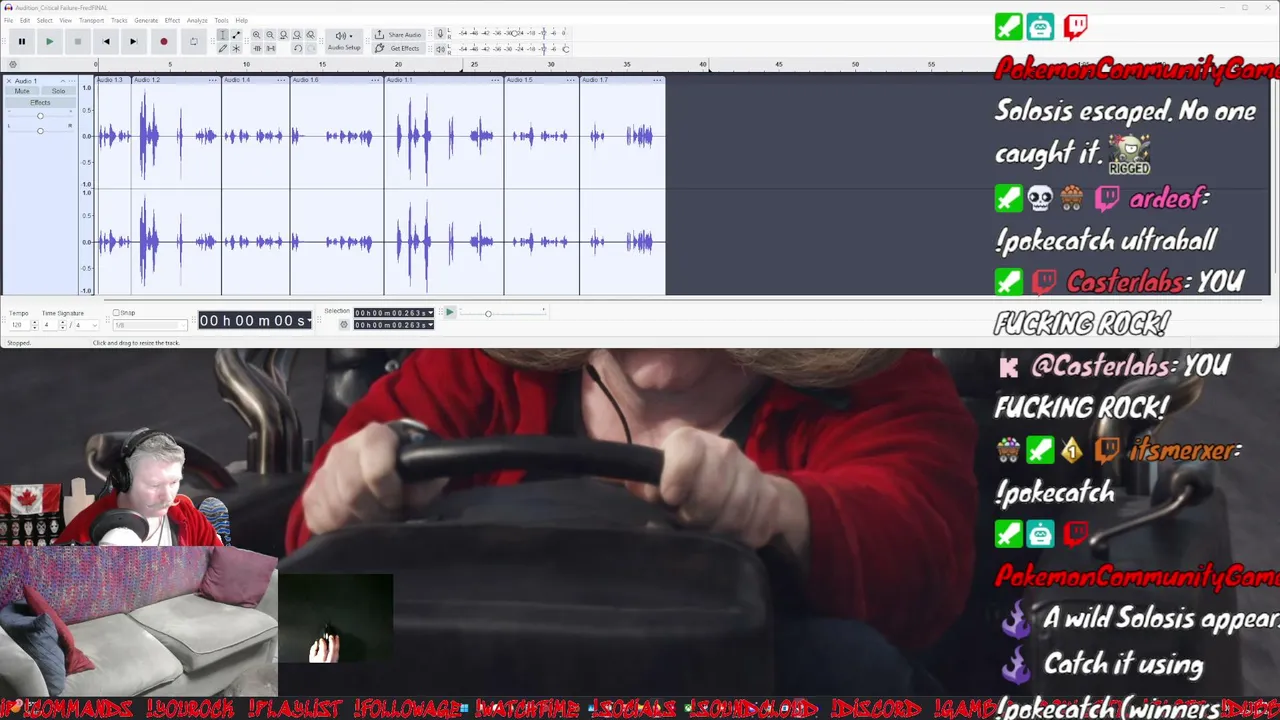Viewport: 1280px width, 720px height.
Task: Skip to the end of the project
Action: pos(133,41)
